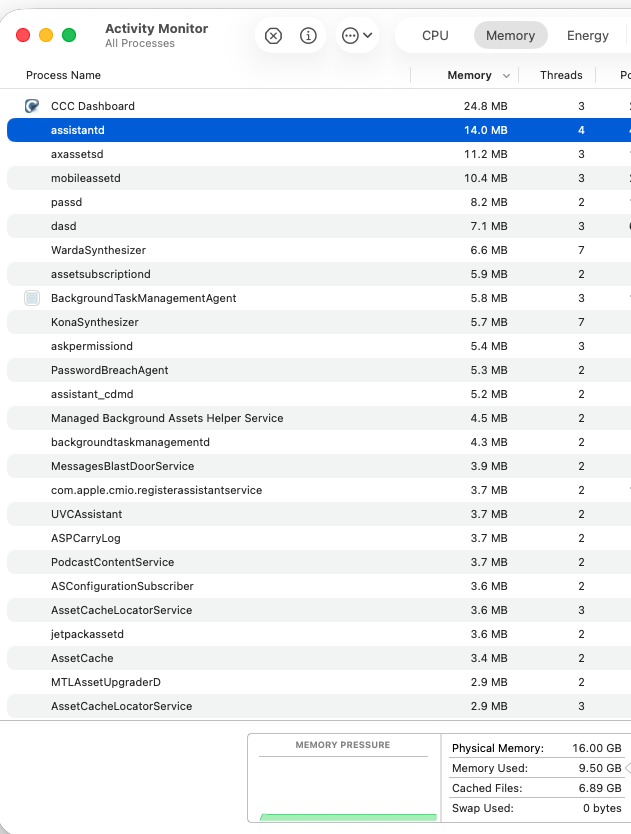
Task: Click the Memory column sort chevron
Action: [x=506, y=76]
